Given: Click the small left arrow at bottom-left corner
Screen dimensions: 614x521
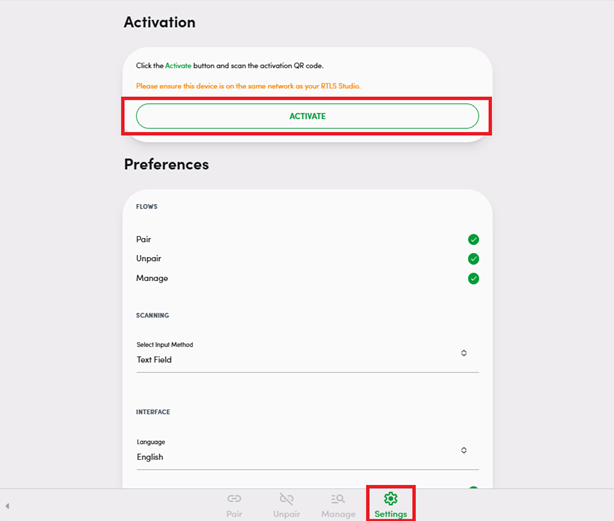Looking at the screenshot, I should click(7, 506).
